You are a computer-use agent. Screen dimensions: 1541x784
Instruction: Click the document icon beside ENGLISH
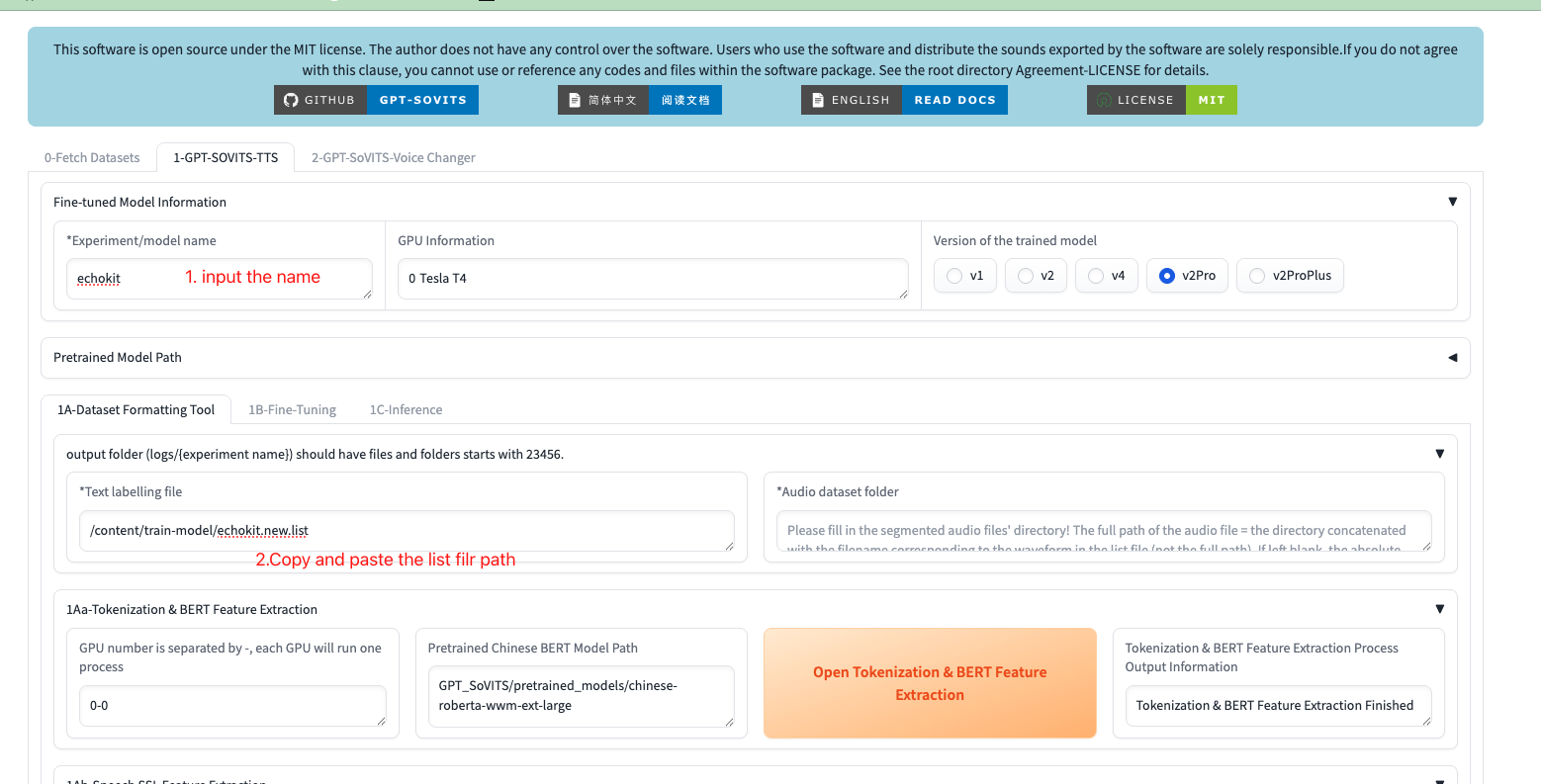(818, 100)
